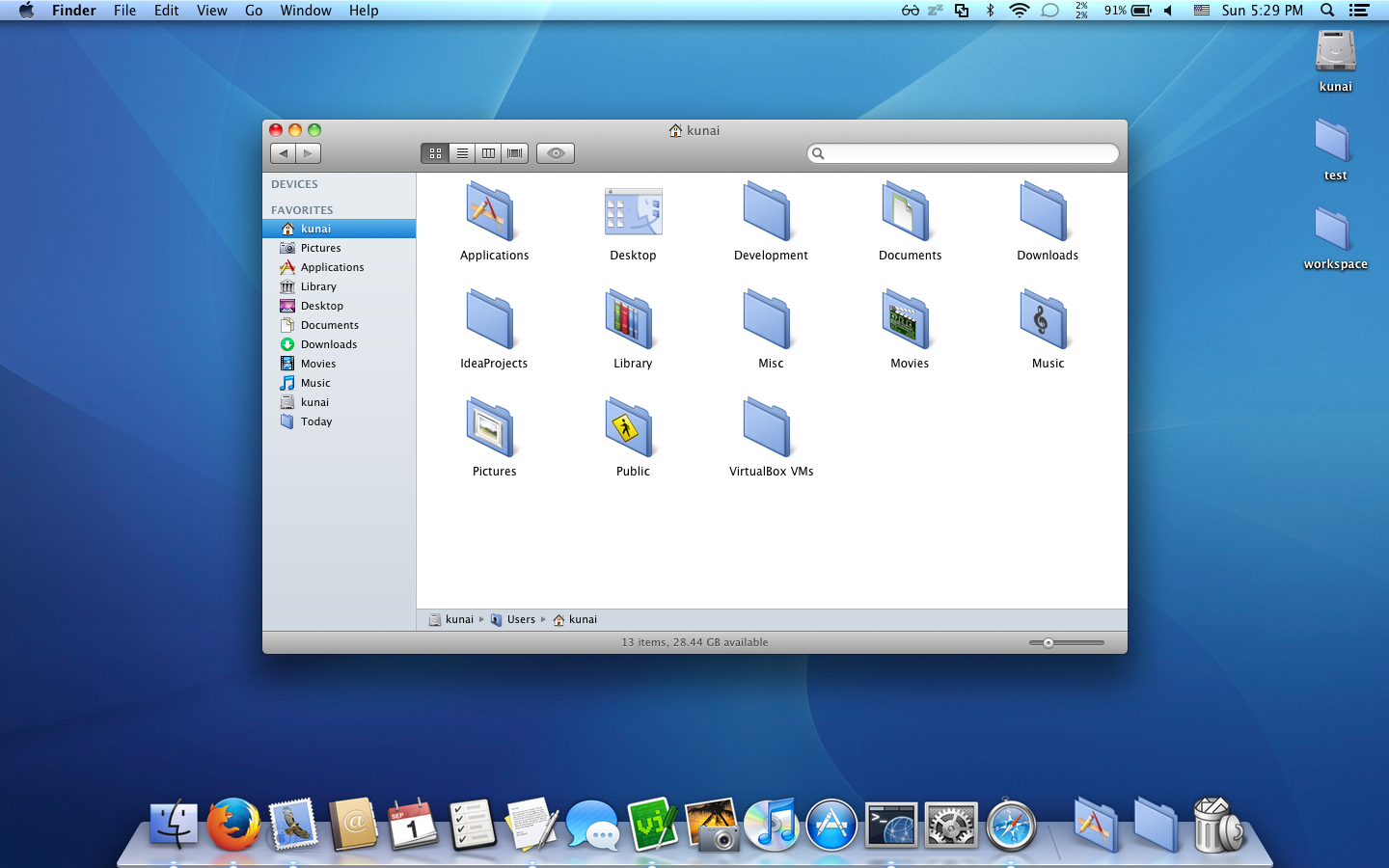Click the FAVORITES sidebar section header
Screen dimensions: 1389x868
tap(302, 210)
